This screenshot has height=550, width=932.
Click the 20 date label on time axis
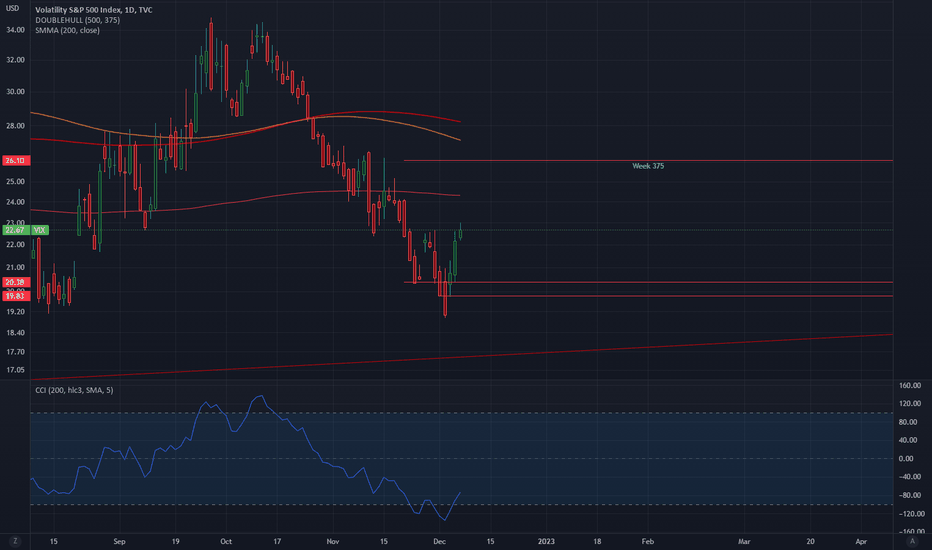(810, 542)
